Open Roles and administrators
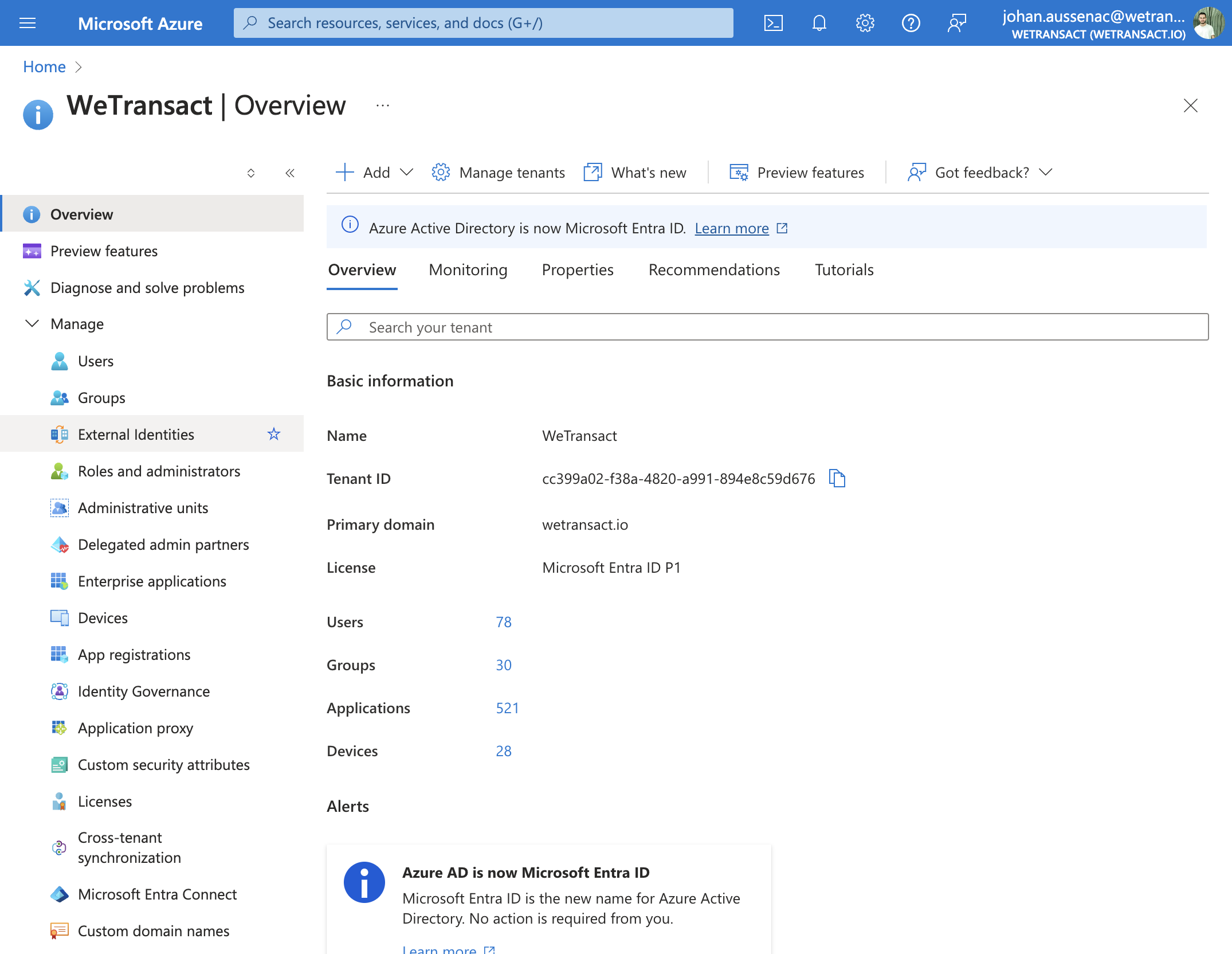Image resolution: width=1232 pixels, height=954 pixels. tap(152, 471)
